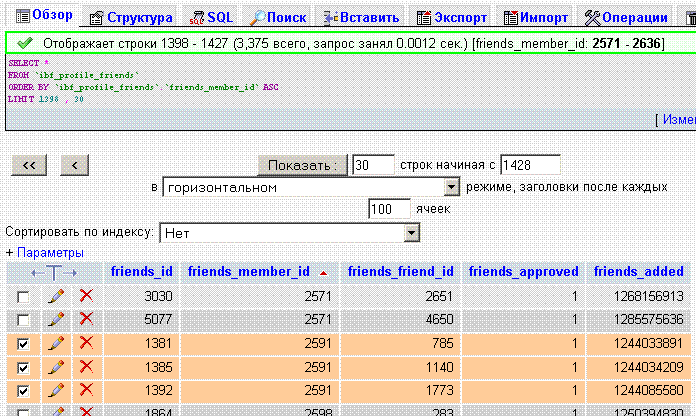Open the горизонтальном display mode dropdown
This screenshot has width=696, height=416.
[311, 187]
